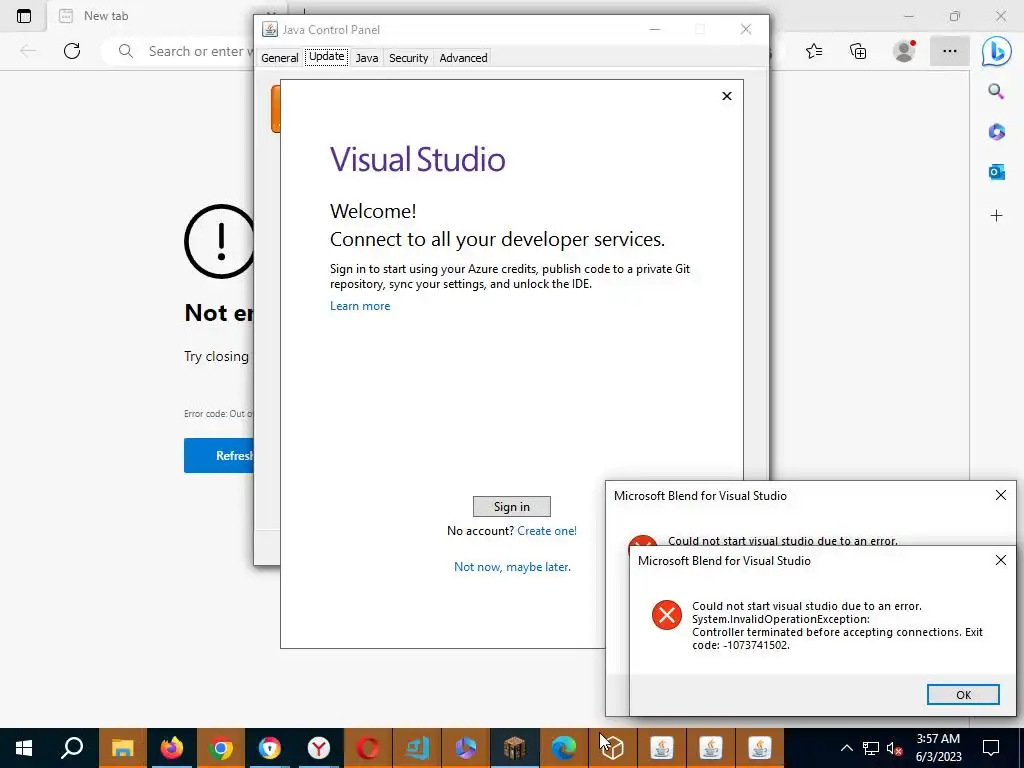Open Edge profile avatar icon
The image size is (1024, 768).
coord(904,51)
